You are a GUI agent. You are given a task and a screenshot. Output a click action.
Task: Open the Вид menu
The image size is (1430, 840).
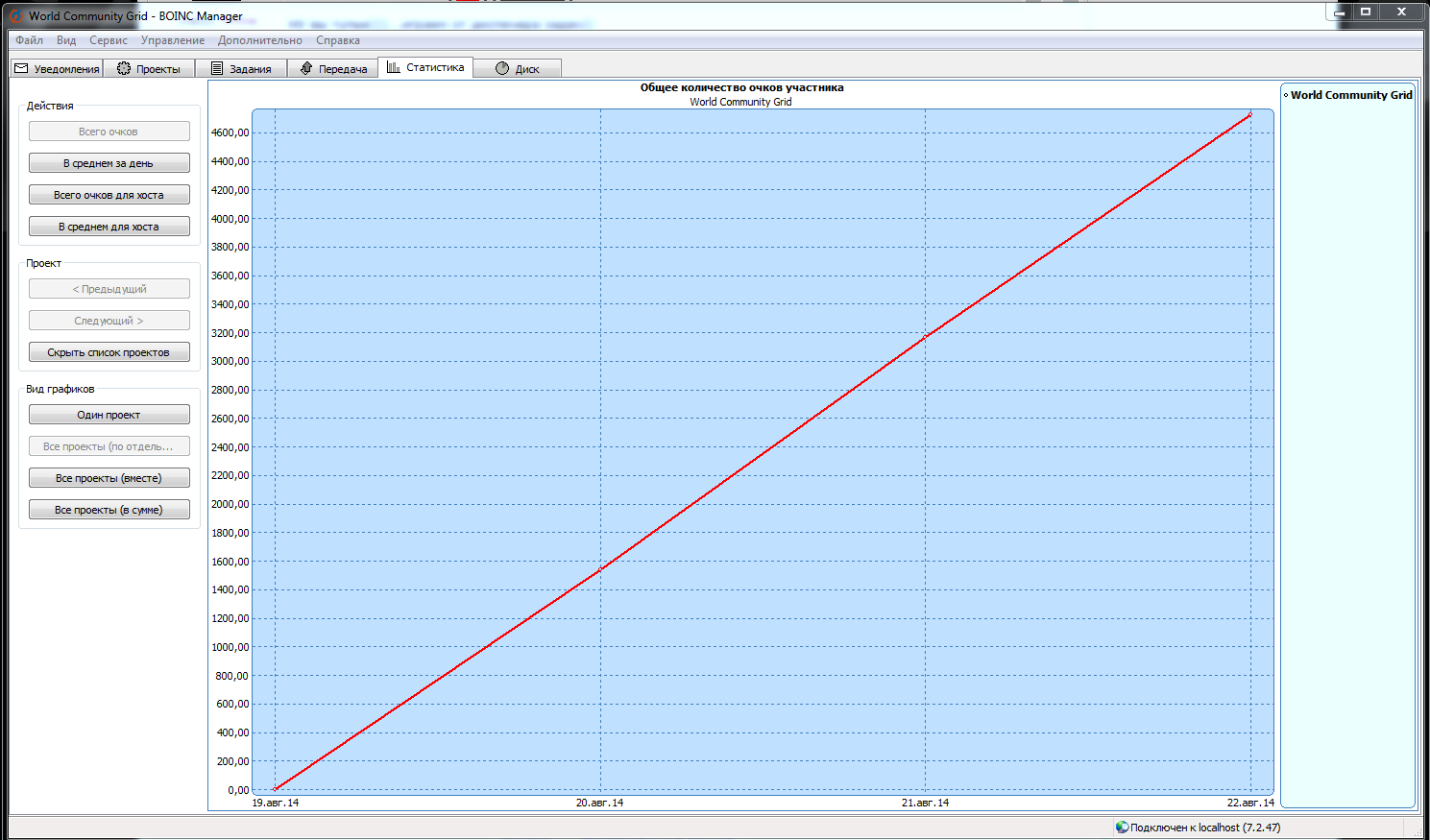tap(66, 40)
